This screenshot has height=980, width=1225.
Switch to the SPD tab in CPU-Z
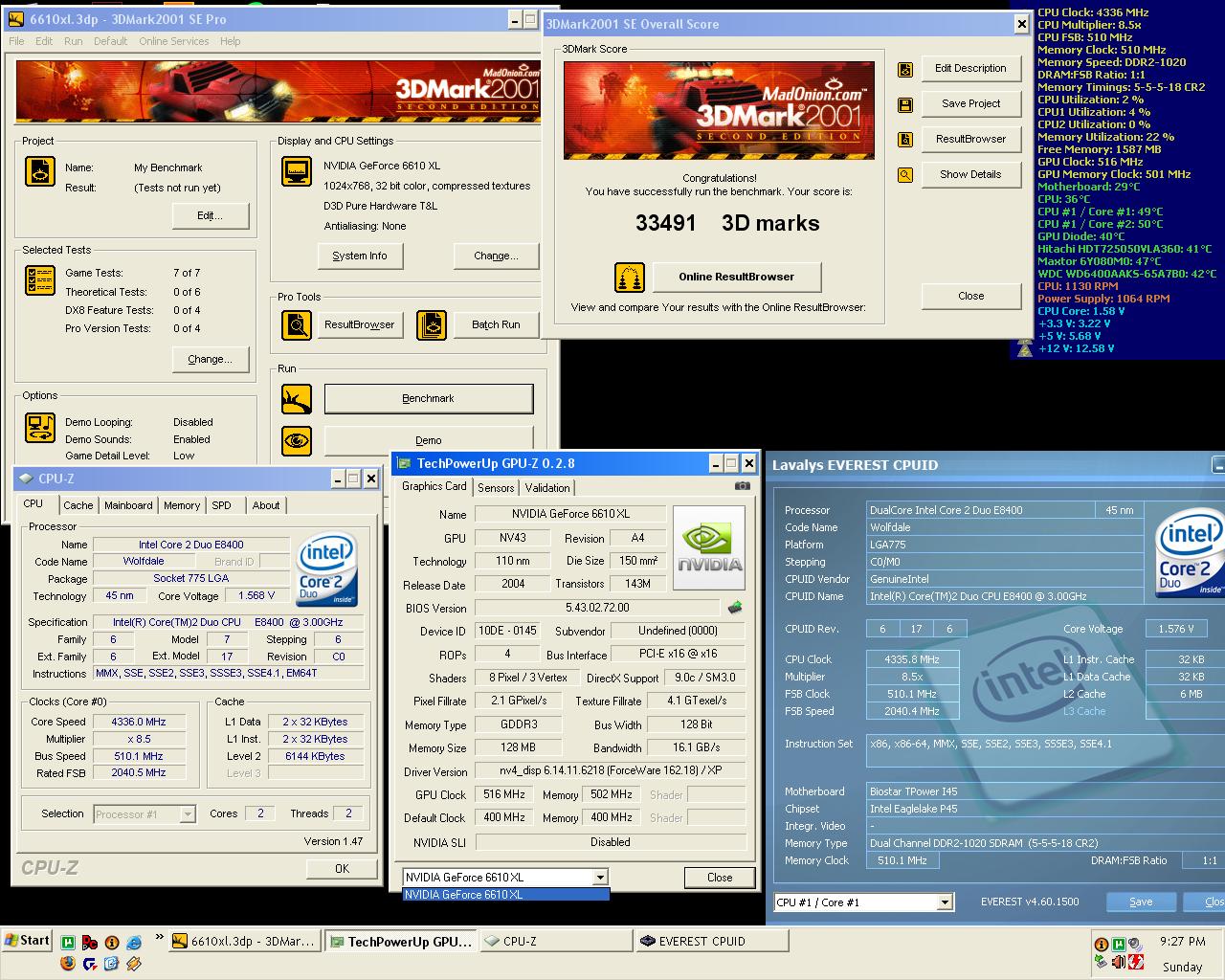221,505
